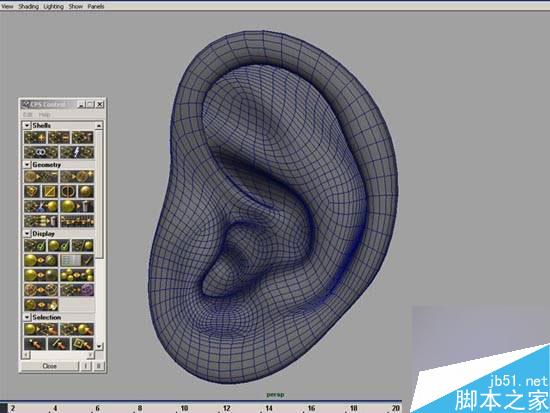Screen dimensions: 550x413
Task: Click the Display cage slash sphere icon
Action: click(82, 245)
